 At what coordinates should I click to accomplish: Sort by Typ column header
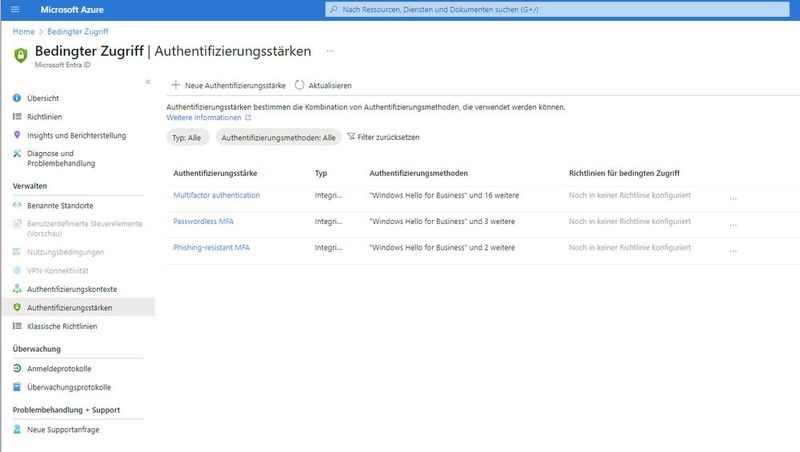(x=321, y=173)
